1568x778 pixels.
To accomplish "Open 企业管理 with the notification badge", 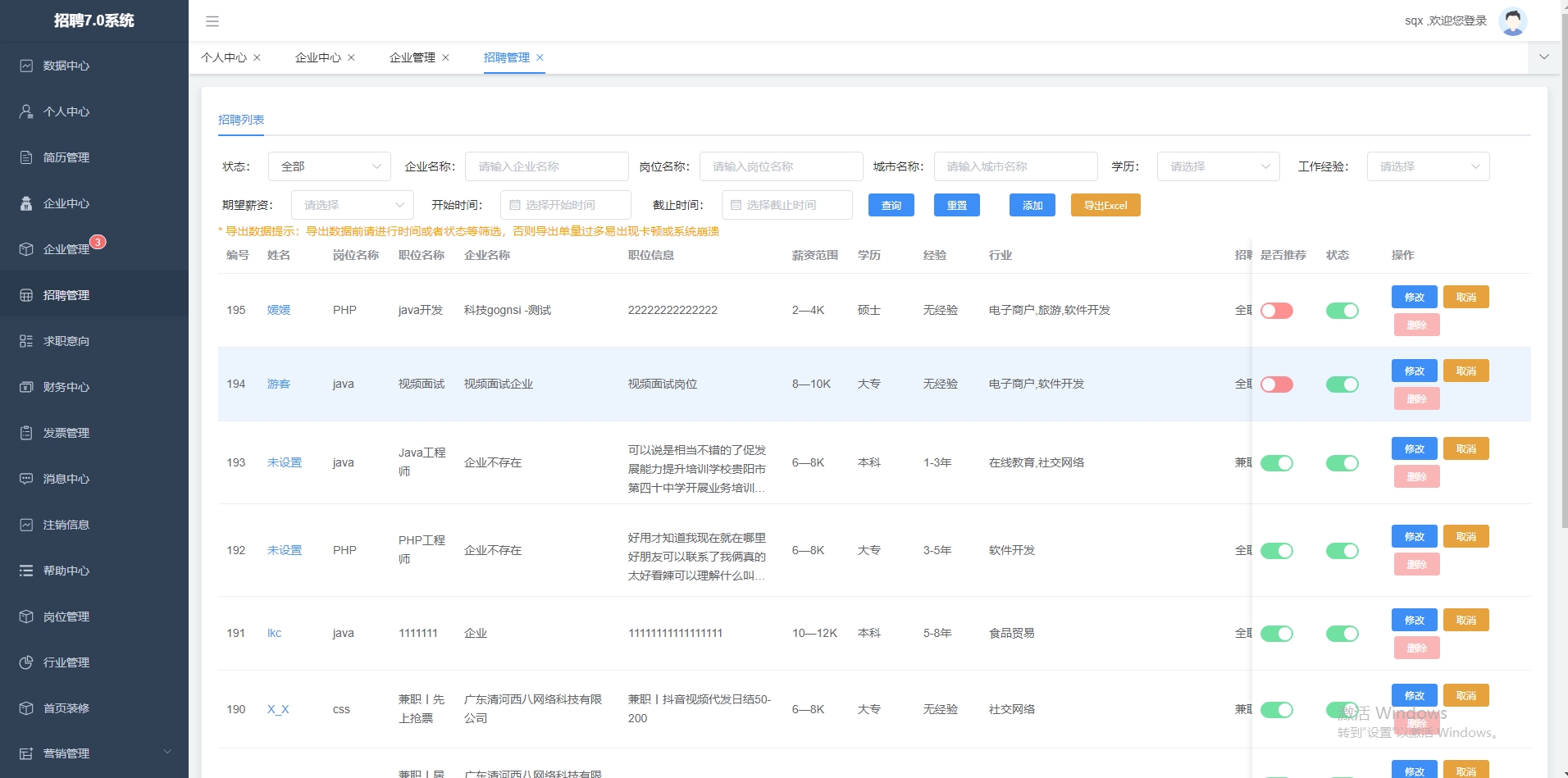I will (67, 249).
